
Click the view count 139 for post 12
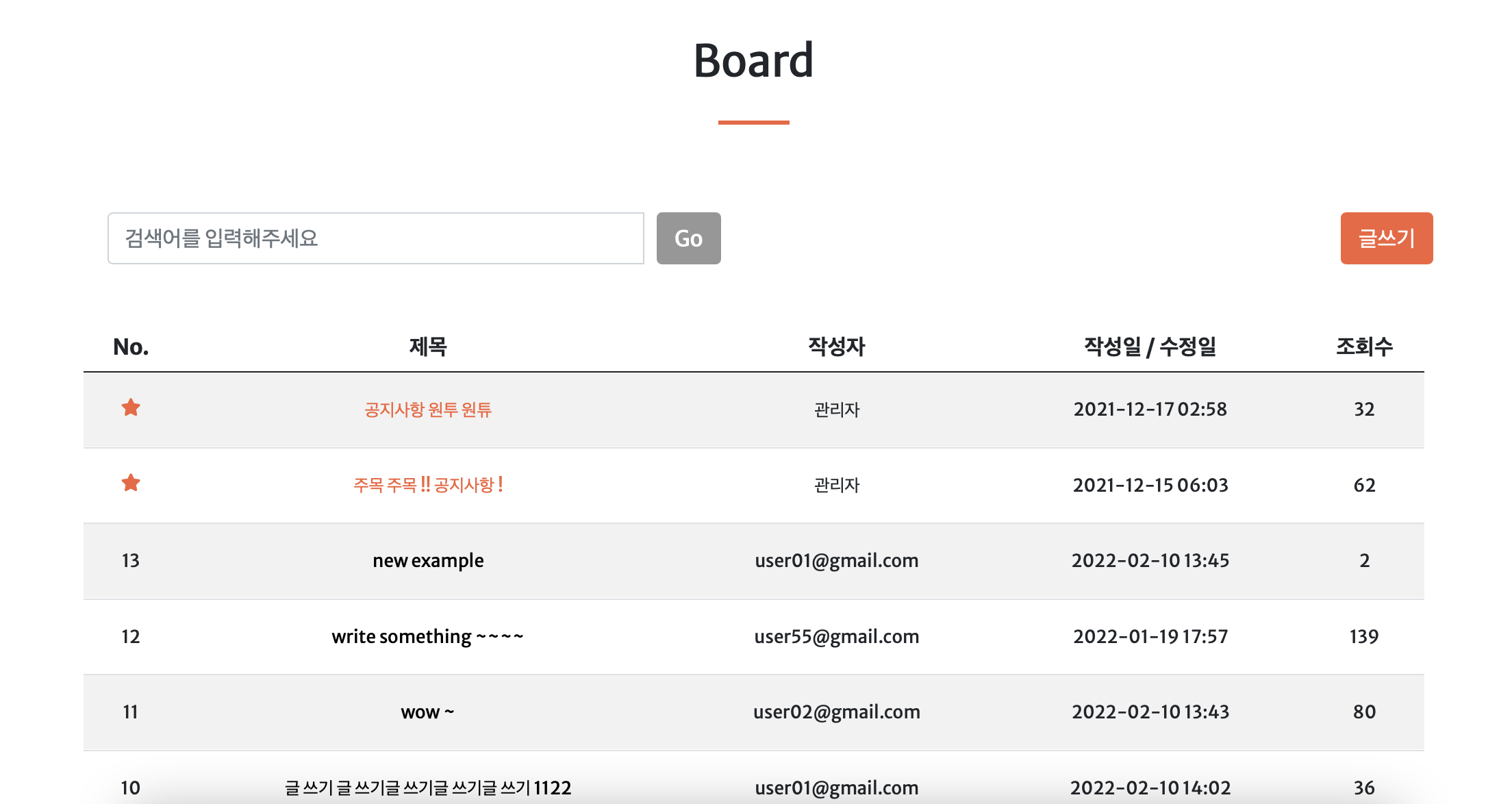(x=1364, y=636)
